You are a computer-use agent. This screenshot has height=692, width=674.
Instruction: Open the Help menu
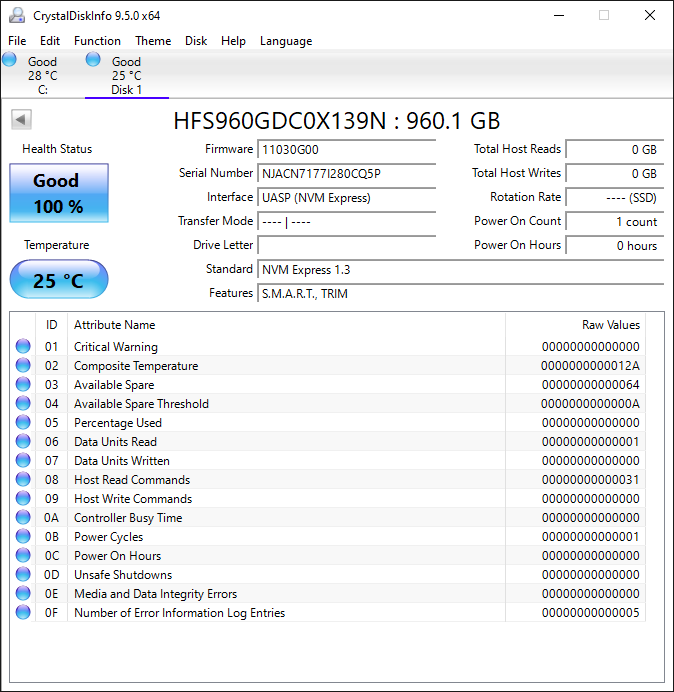[233, 41]
